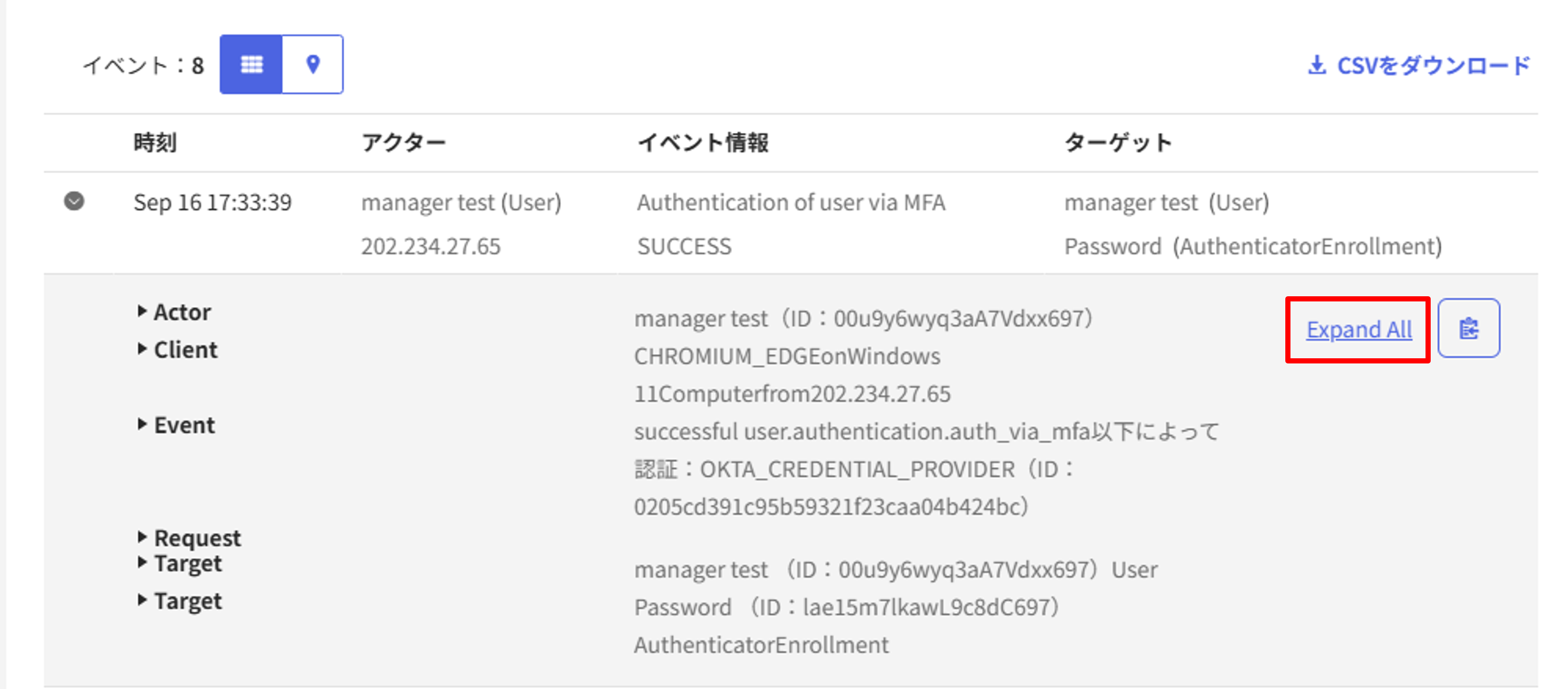The image size is (1568, 689).
Task: Copy event details with clipboard icon
Action: click(1468, 328)
